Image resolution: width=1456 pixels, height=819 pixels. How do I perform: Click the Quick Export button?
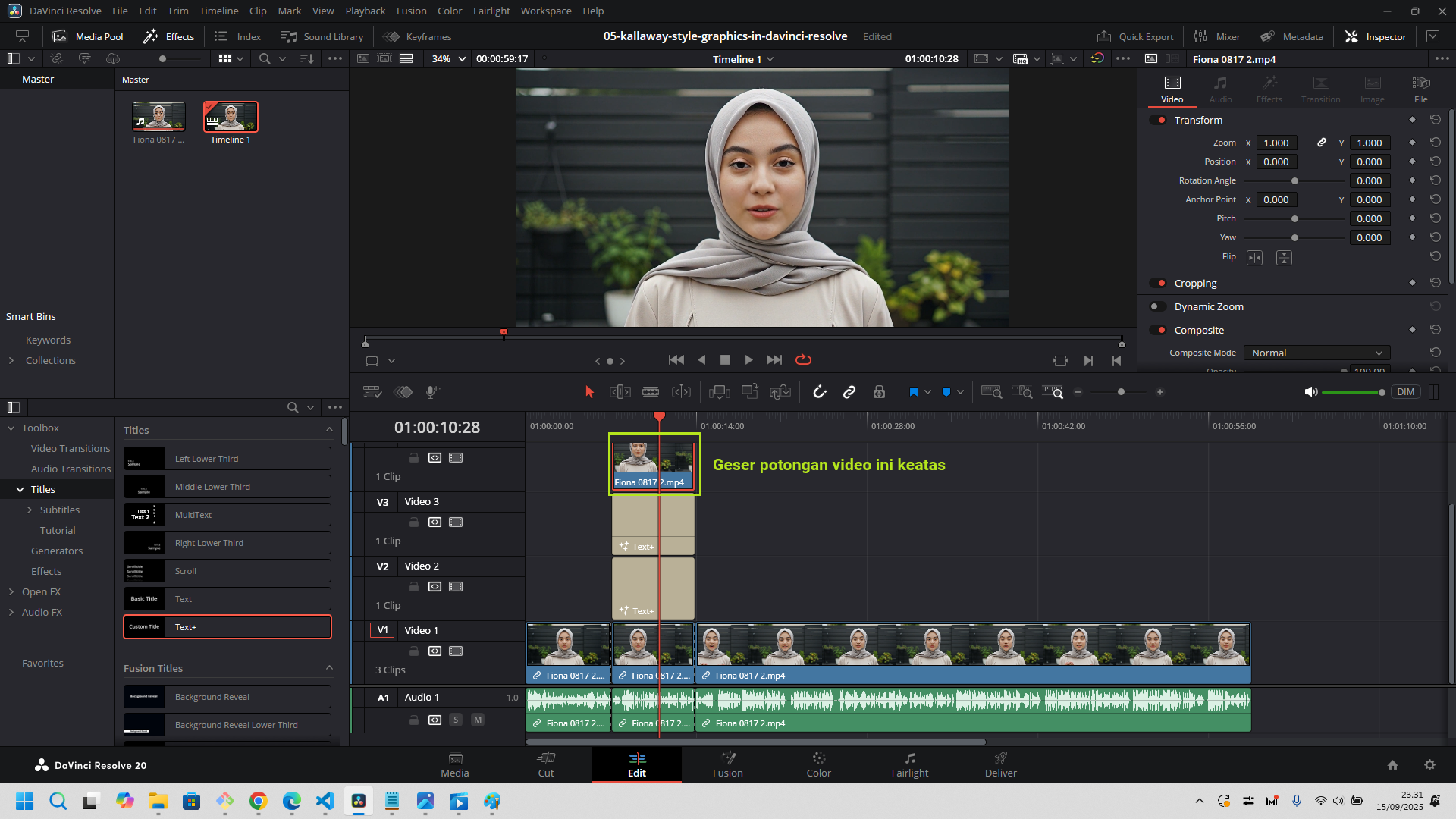(x=1135, y=36)
